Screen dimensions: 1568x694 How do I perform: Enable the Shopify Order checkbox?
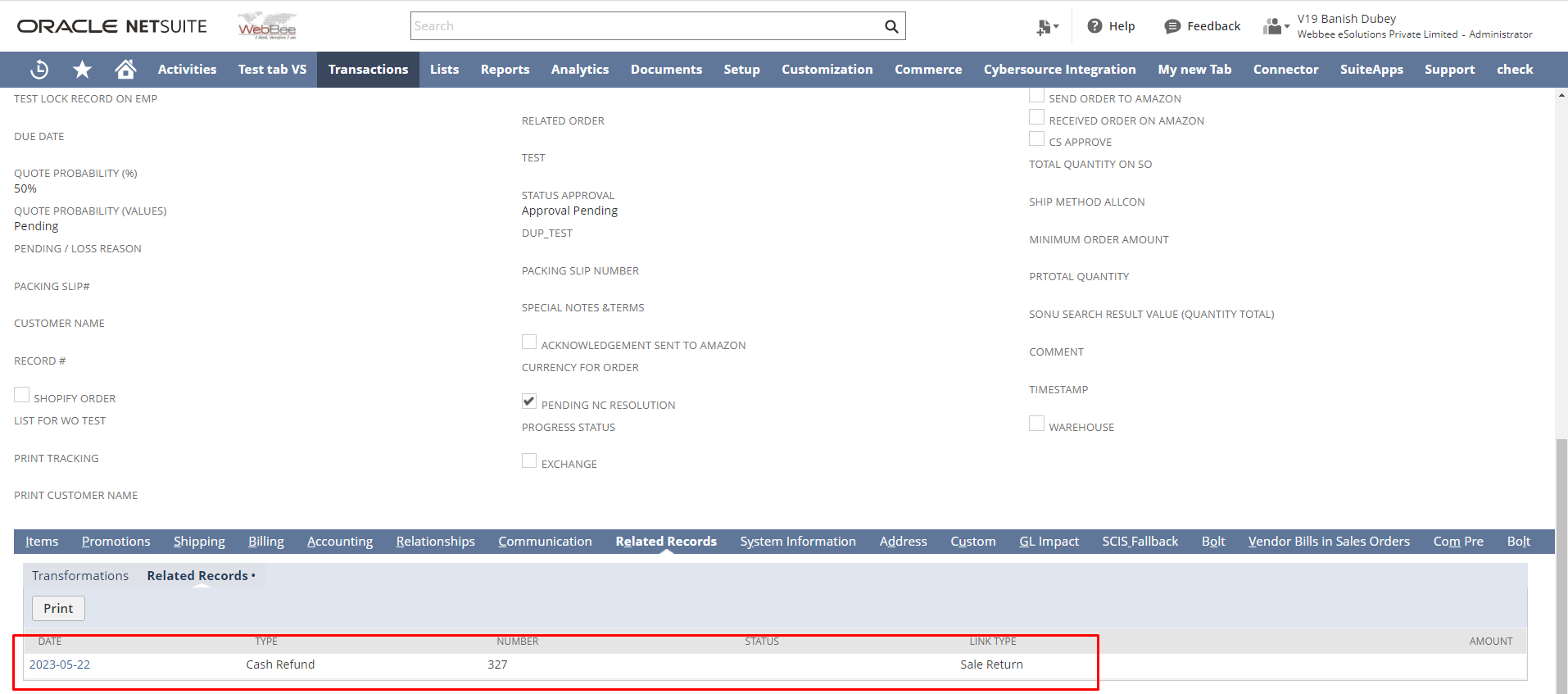pyautogui.click(x=21, y=395)
